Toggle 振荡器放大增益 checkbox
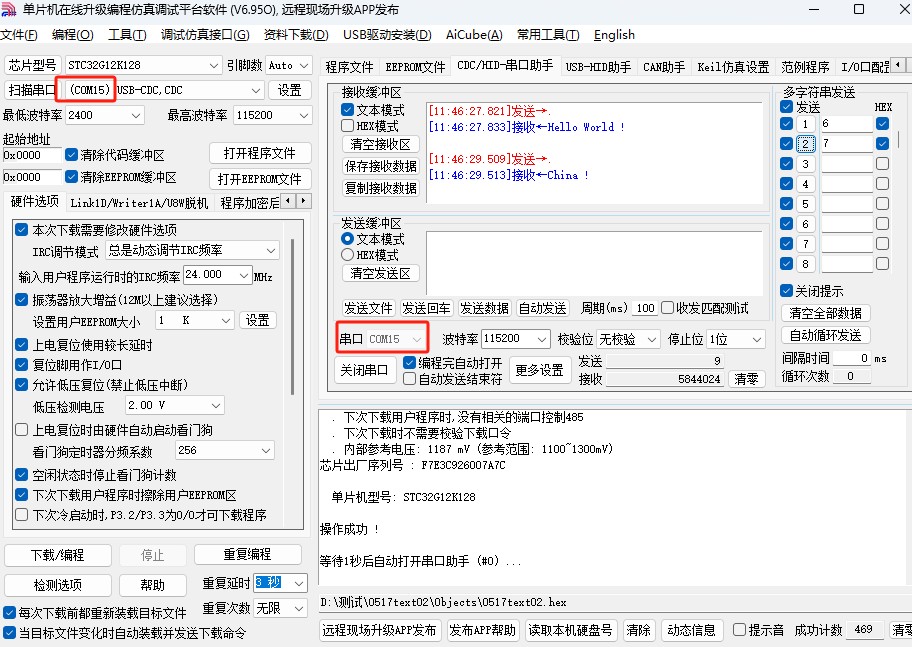Image resolution: width=912 pixels, height=647 pixels. (22, 300)
